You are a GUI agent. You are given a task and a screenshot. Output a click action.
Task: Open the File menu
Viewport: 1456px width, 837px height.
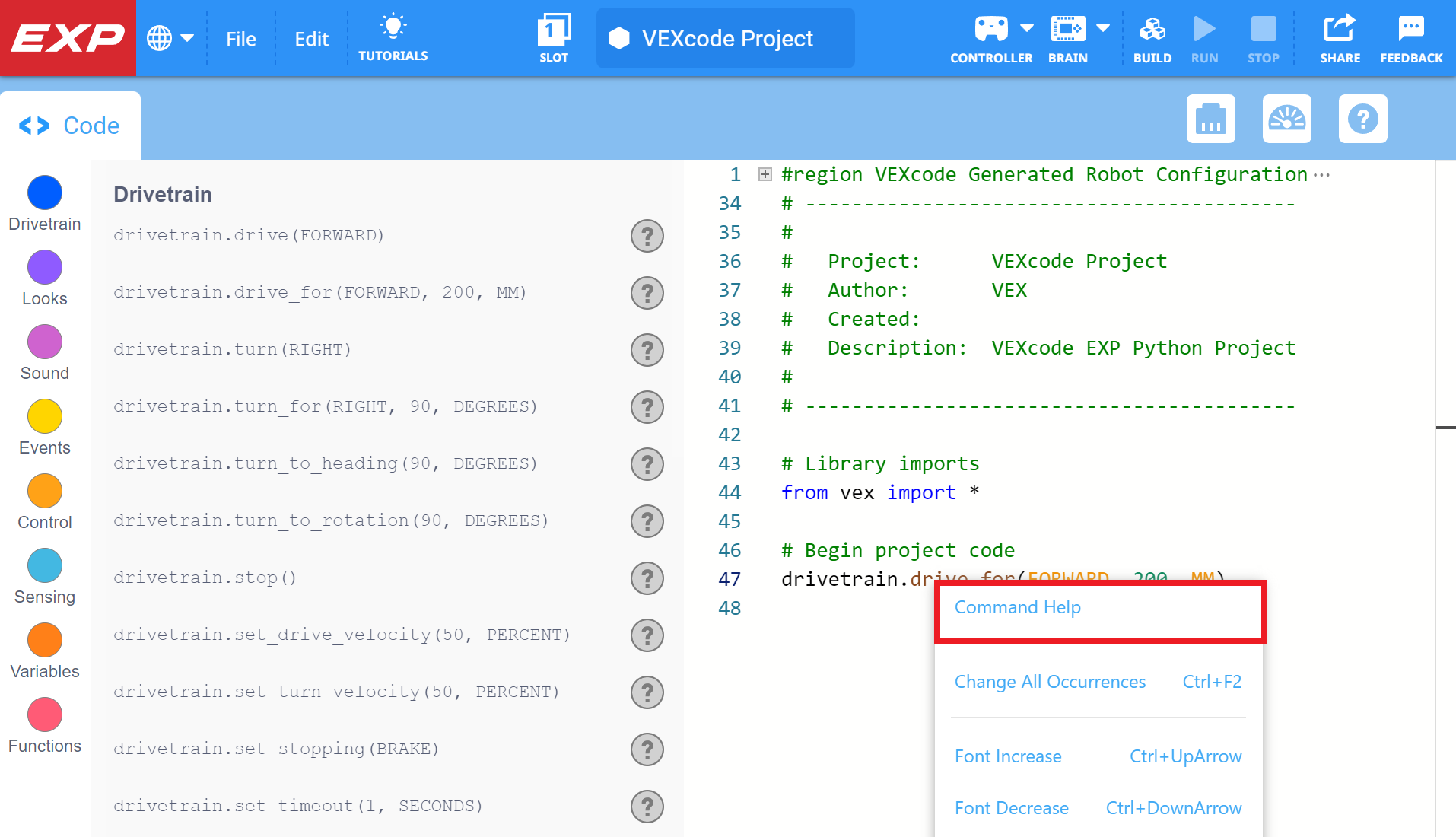tap(240, 38)
